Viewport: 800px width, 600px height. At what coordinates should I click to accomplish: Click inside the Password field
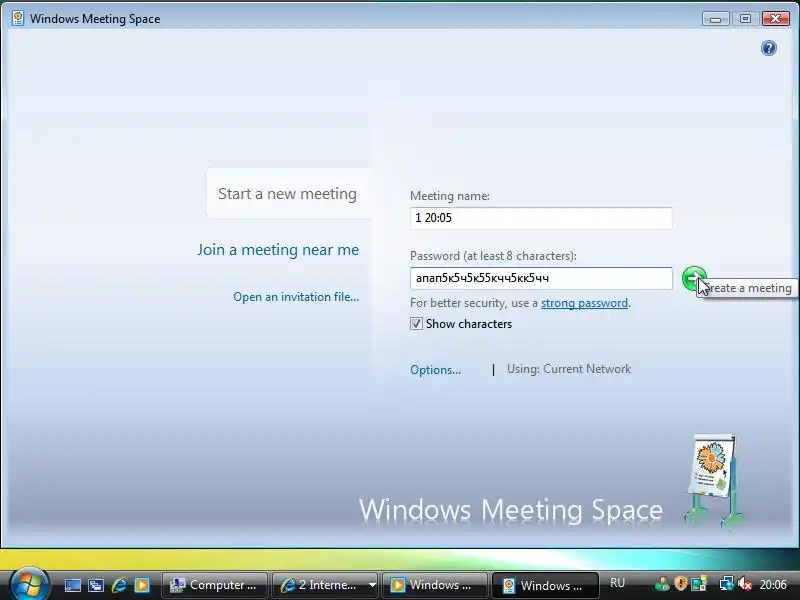pyautogui.click(x=541, y=279)
